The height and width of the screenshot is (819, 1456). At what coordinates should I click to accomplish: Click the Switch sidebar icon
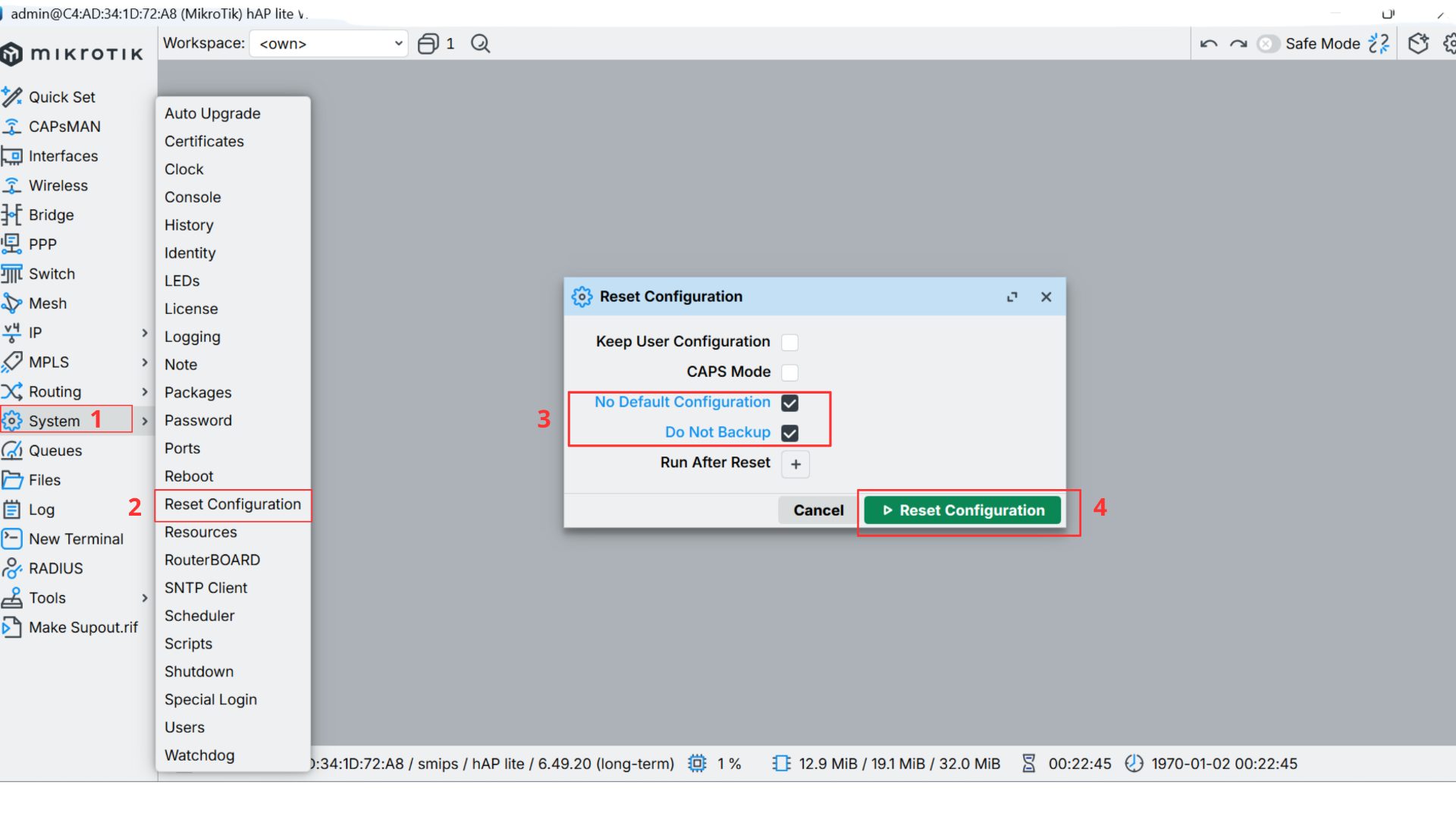(x=12, y=274)
